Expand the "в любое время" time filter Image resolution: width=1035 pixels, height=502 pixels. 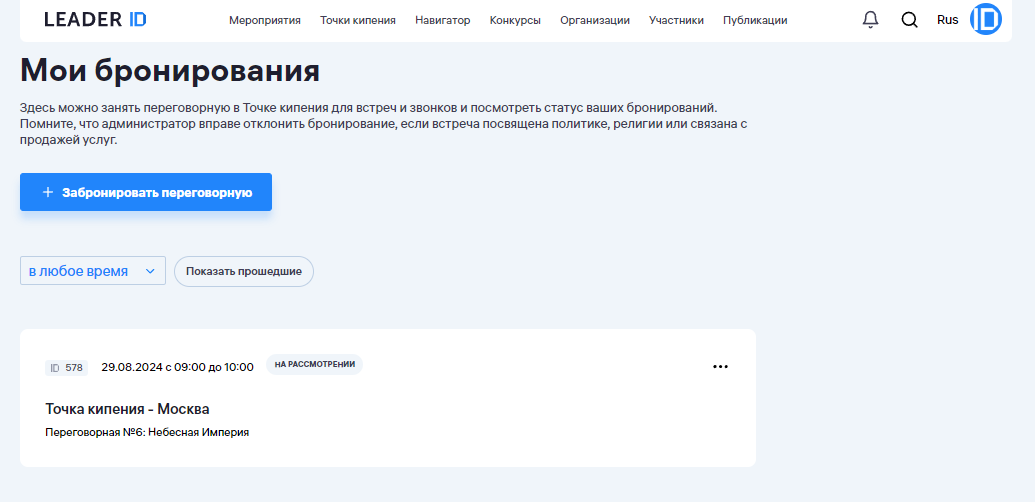coord(92,271)
